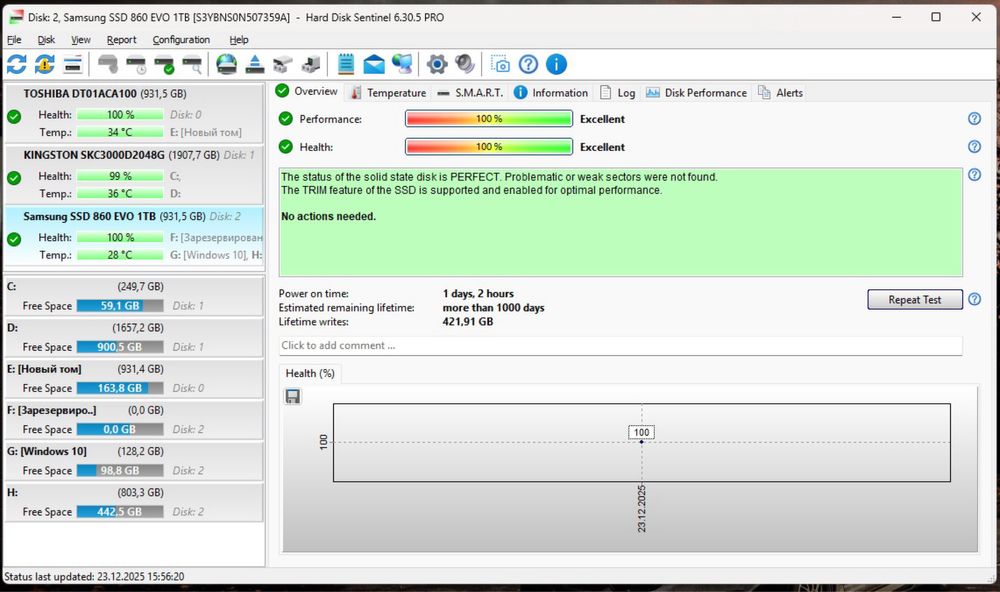Click the eject-style disk toolbar icon

[x=254, y=64]
